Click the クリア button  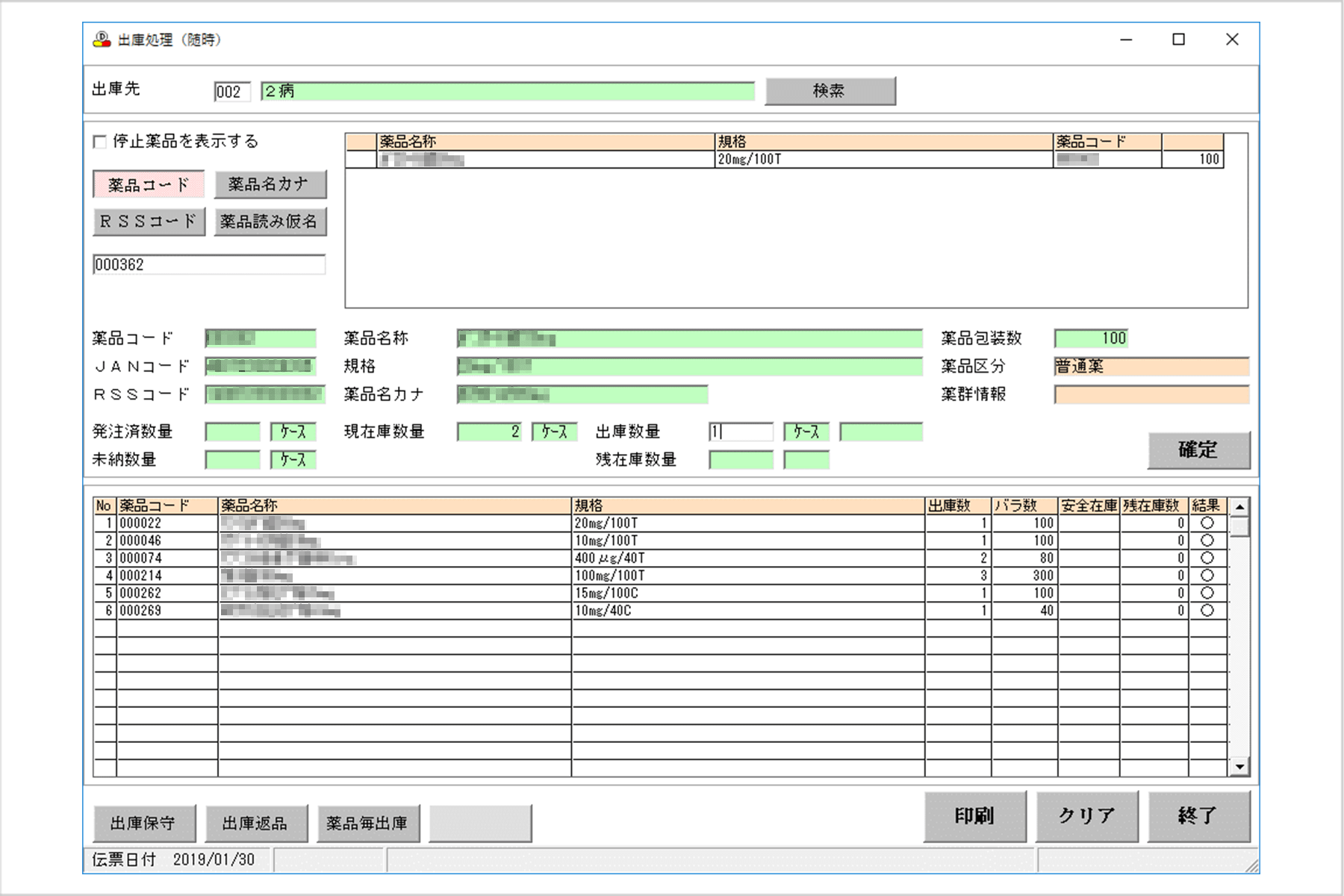(x=1087, y=817)
